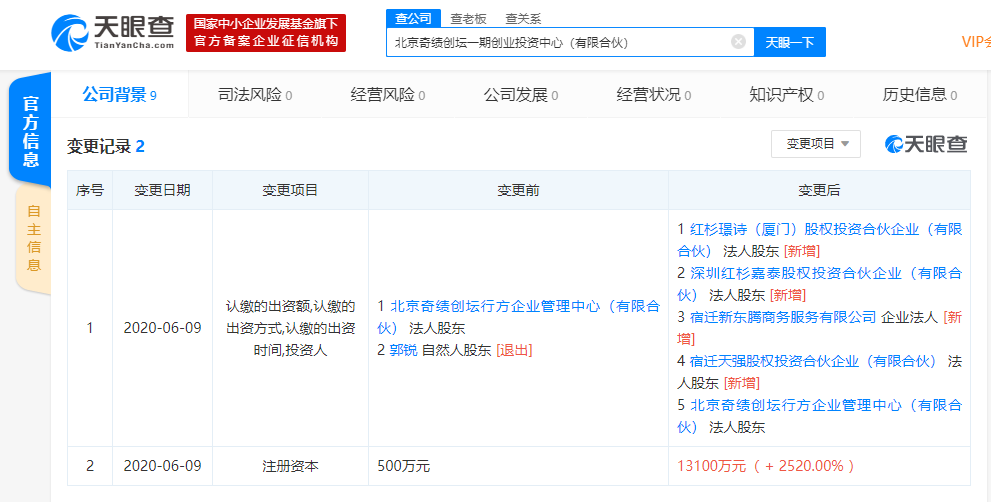Switch search mode to 查老板
Viewport: 991px width, 502px height.
click(x=468, y=18)
